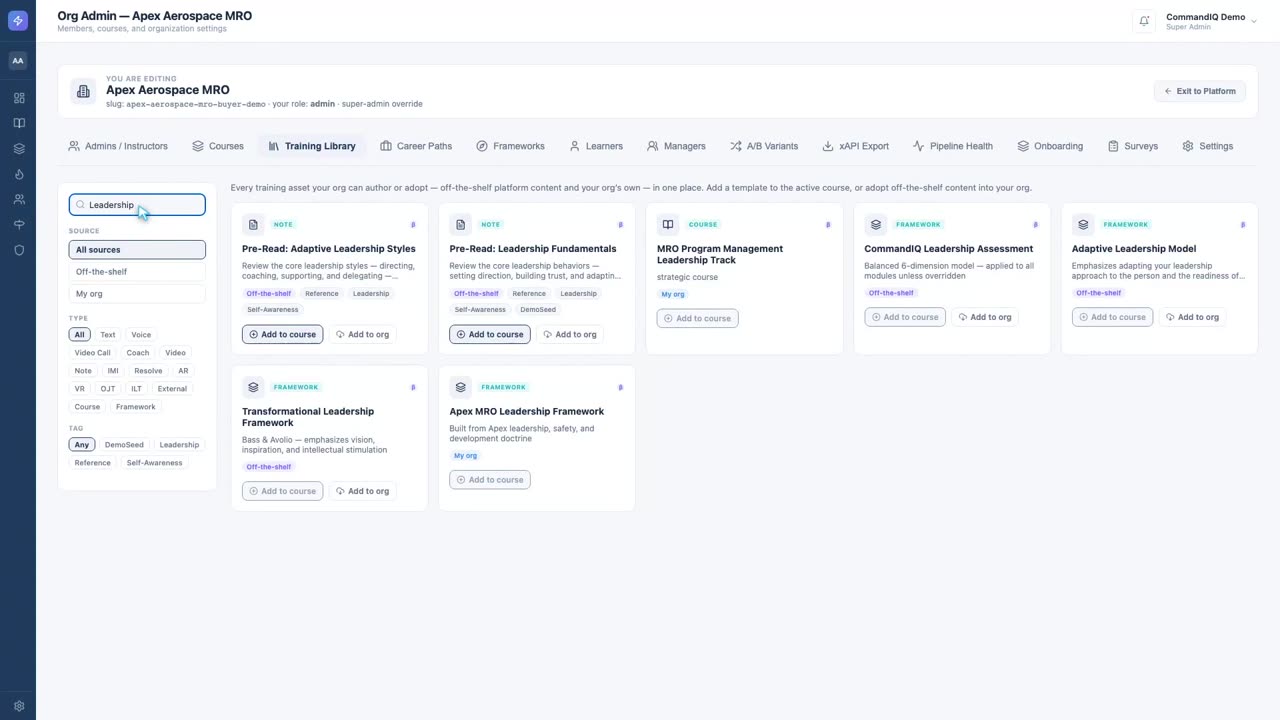The image size is (1280, 720).
Task: Focus the Leadership search field
Action: coord(137,205)
